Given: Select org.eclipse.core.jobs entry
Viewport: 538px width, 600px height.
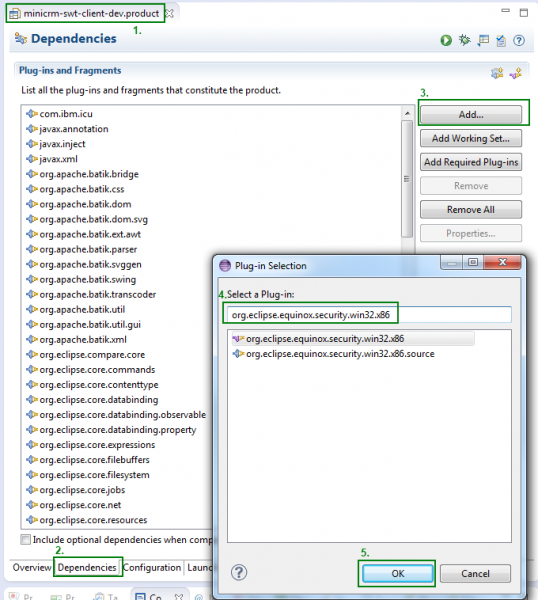Looking at the screenshot, I should 75,490.
